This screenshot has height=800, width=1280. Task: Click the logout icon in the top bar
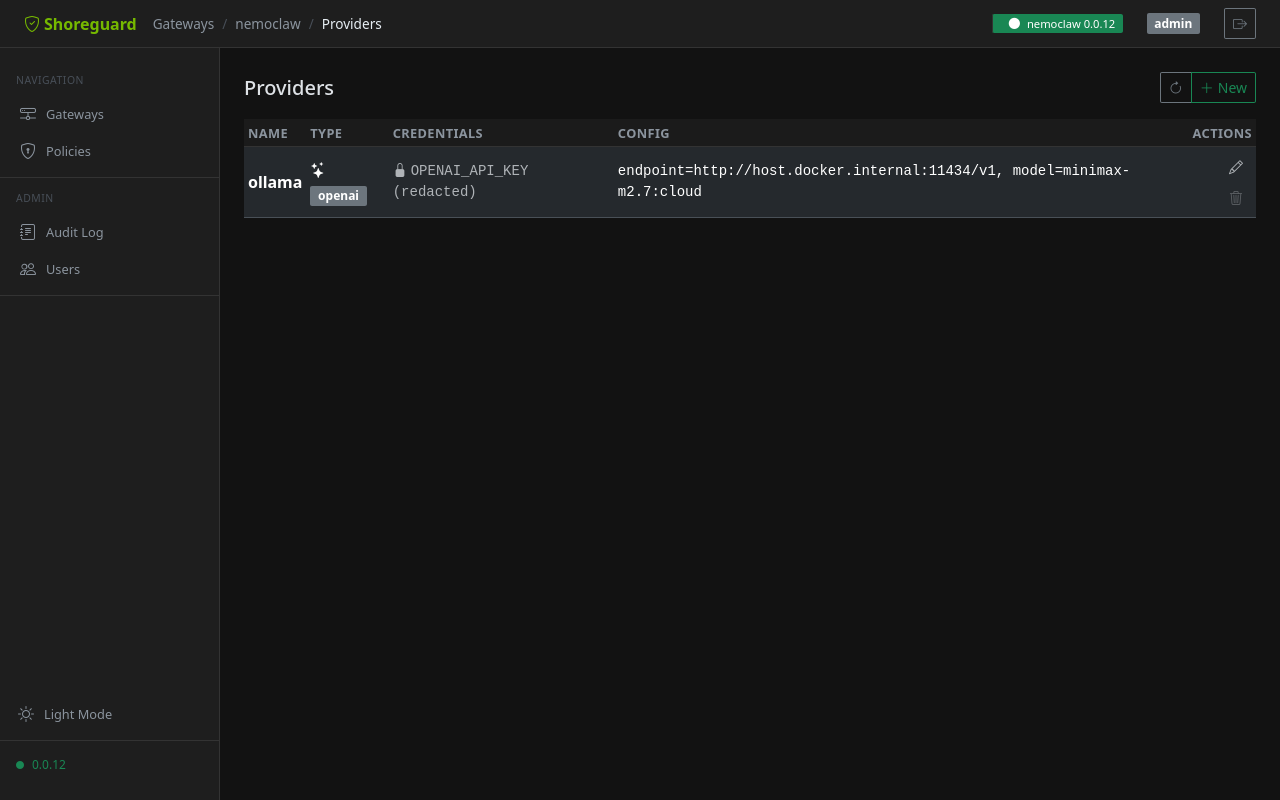1239,23
